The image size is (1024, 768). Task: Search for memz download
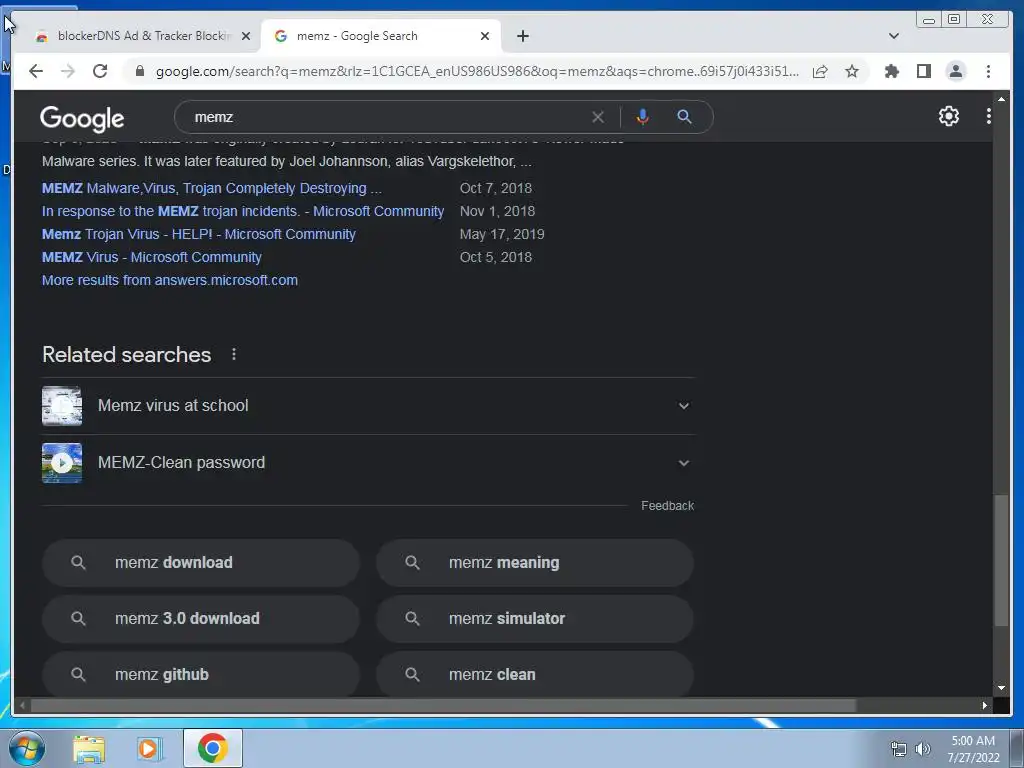pos(200,562)
